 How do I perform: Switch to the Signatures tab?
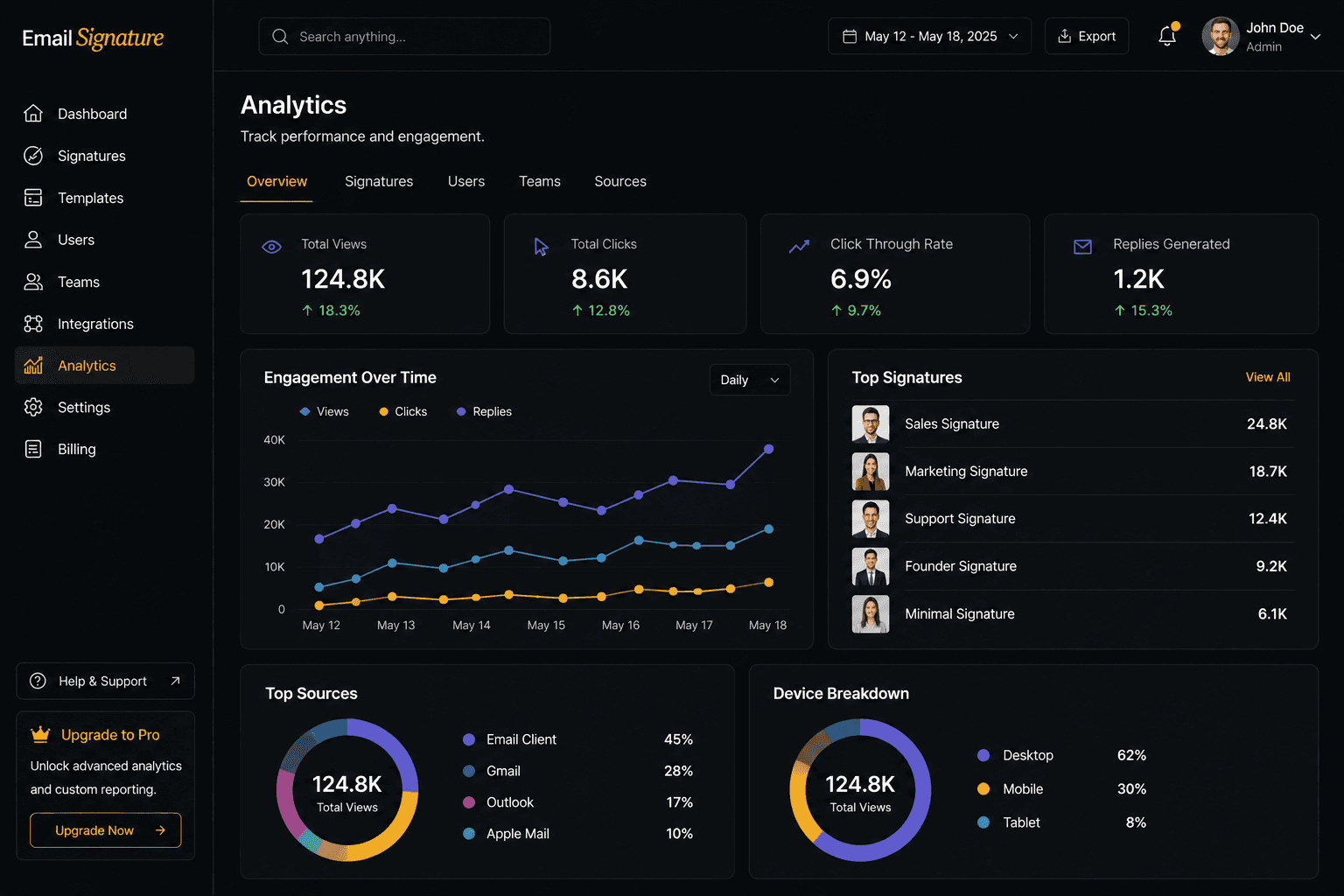pyautogui.click(x=379, y=181)
